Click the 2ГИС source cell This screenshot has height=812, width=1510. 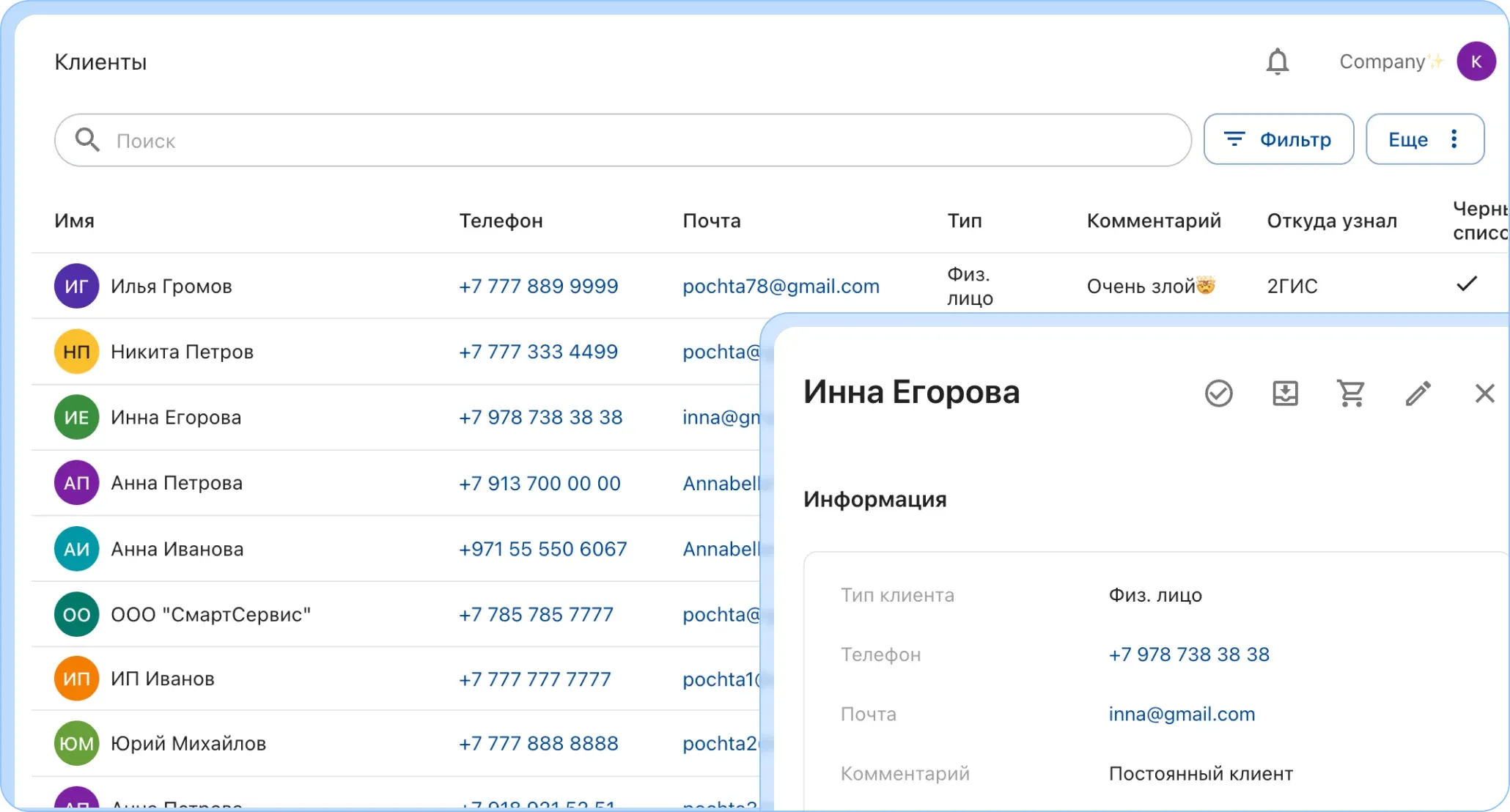(x=1292, y=286)
